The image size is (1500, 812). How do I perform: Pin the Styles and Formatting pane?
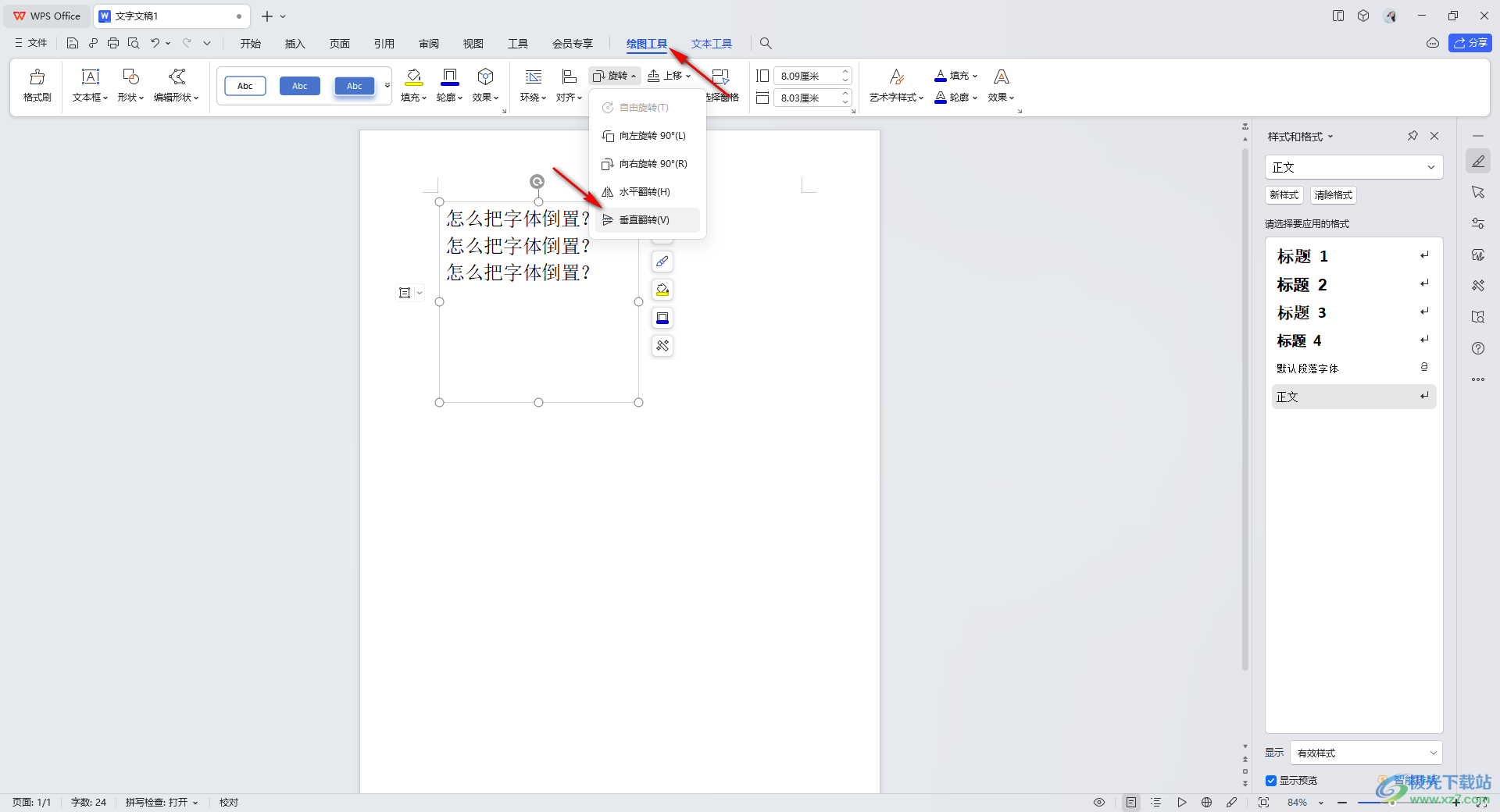click(1412, 136)
